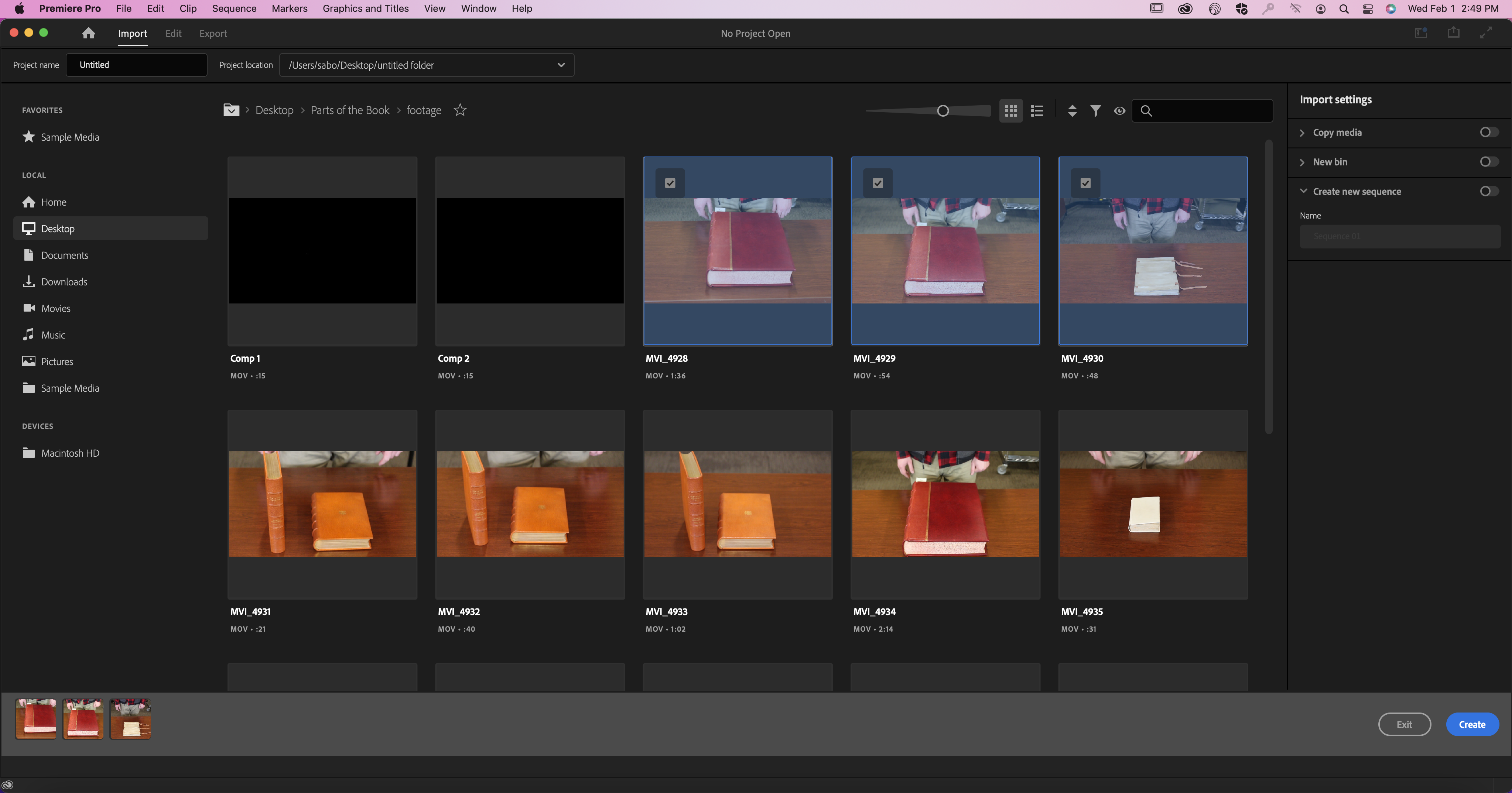
Task: Click the media search field
Action: 1202,110
